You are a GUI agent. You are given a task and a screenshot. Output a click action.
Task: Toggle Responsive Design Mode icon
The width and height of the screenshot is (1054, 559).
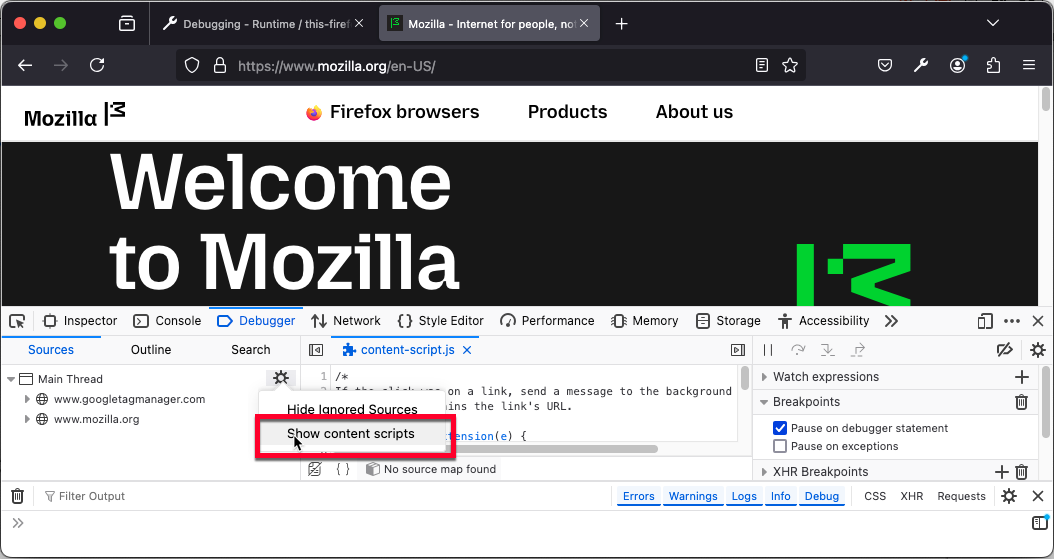click(985, 321)
